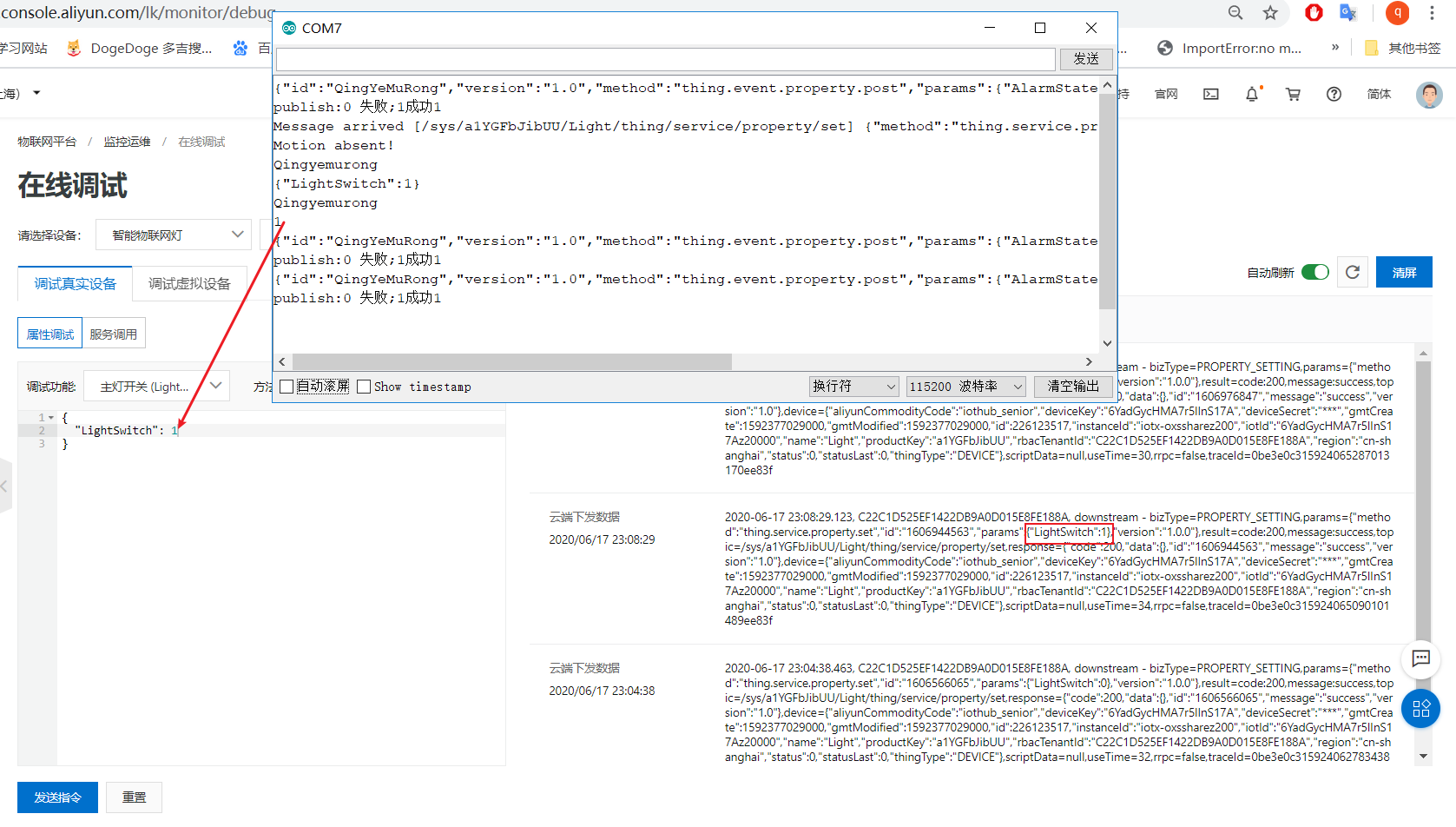Collapse the JSON block at line 1
1456x827 pixels.
pyautogui.click(x=51, y=418)
